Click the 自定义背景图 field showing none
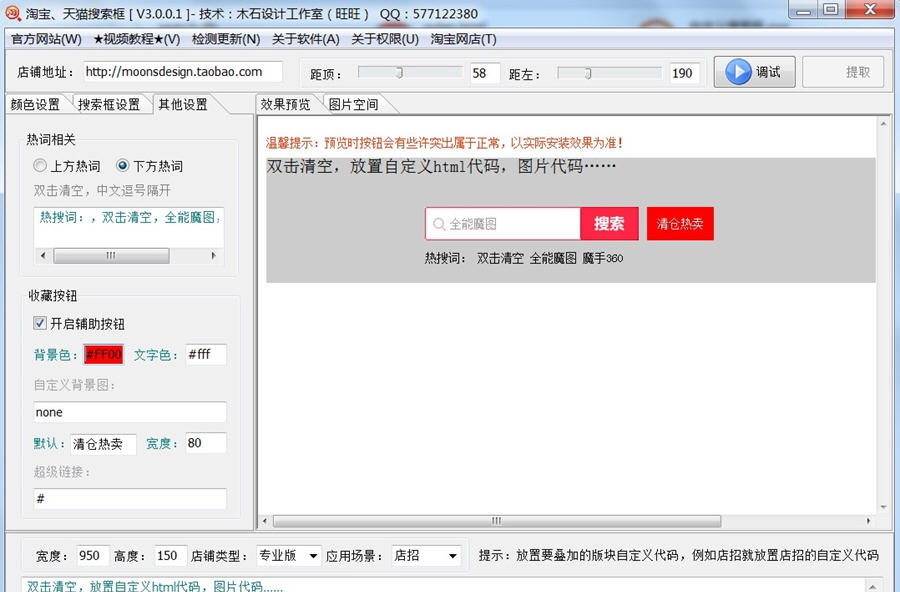Screen dimensions: 900x592 (130, 412)
